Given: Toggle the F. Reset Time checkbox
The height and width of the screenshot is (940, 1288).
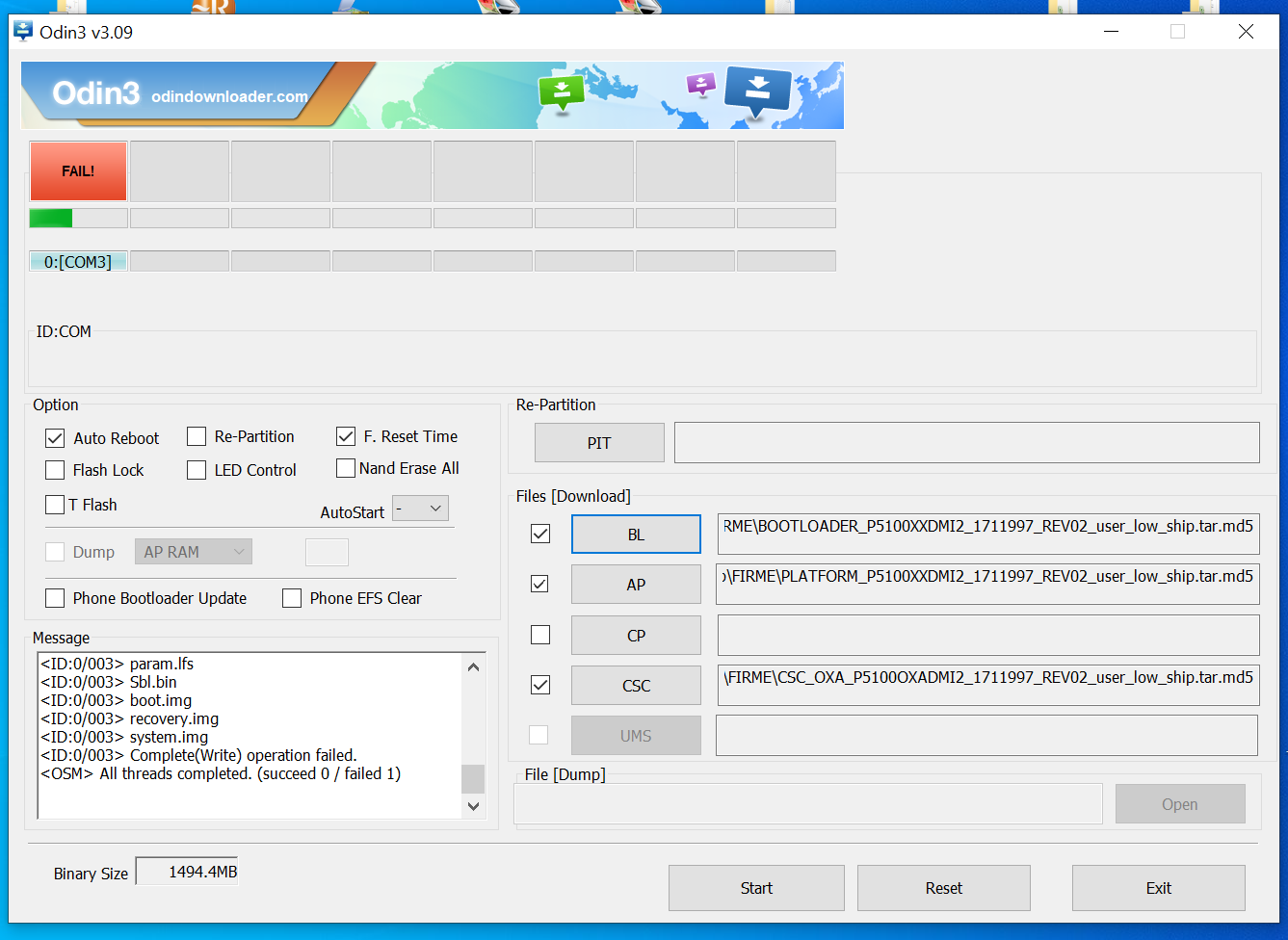Looking at the screenshot, I should pos(346,437).
